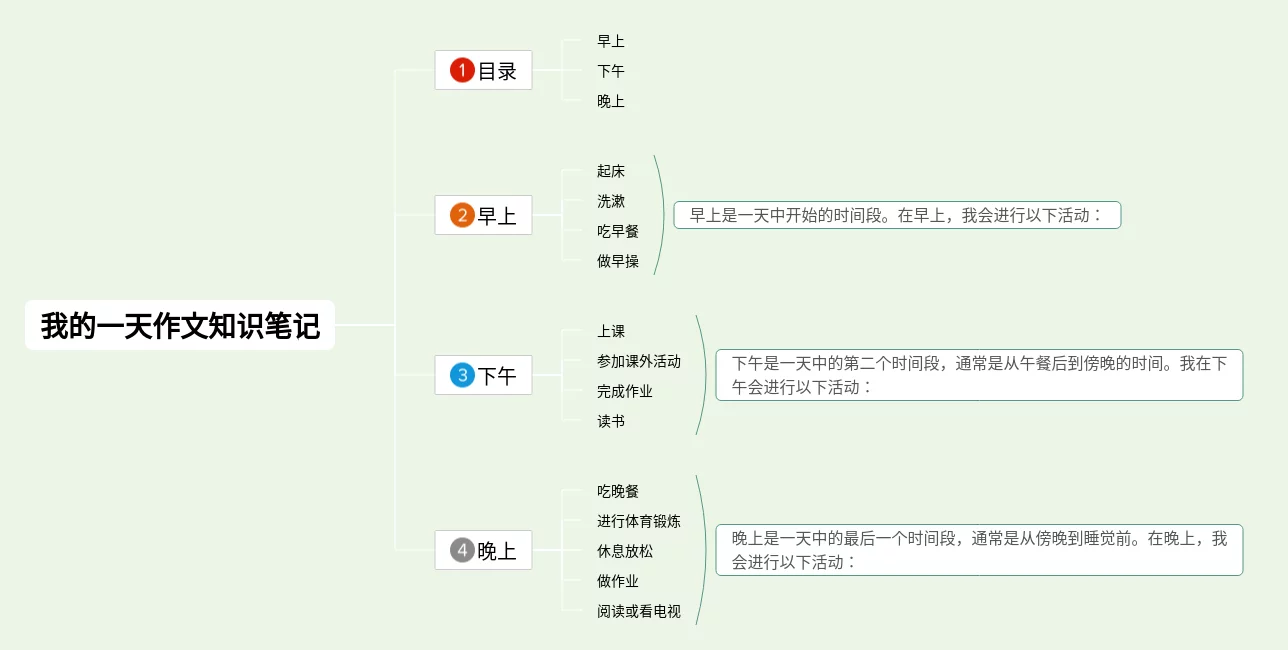Image resolution: width=1288 pixels, height=650 pixels.
Task: Select the 目录 topic node
Action: [483, 70]
